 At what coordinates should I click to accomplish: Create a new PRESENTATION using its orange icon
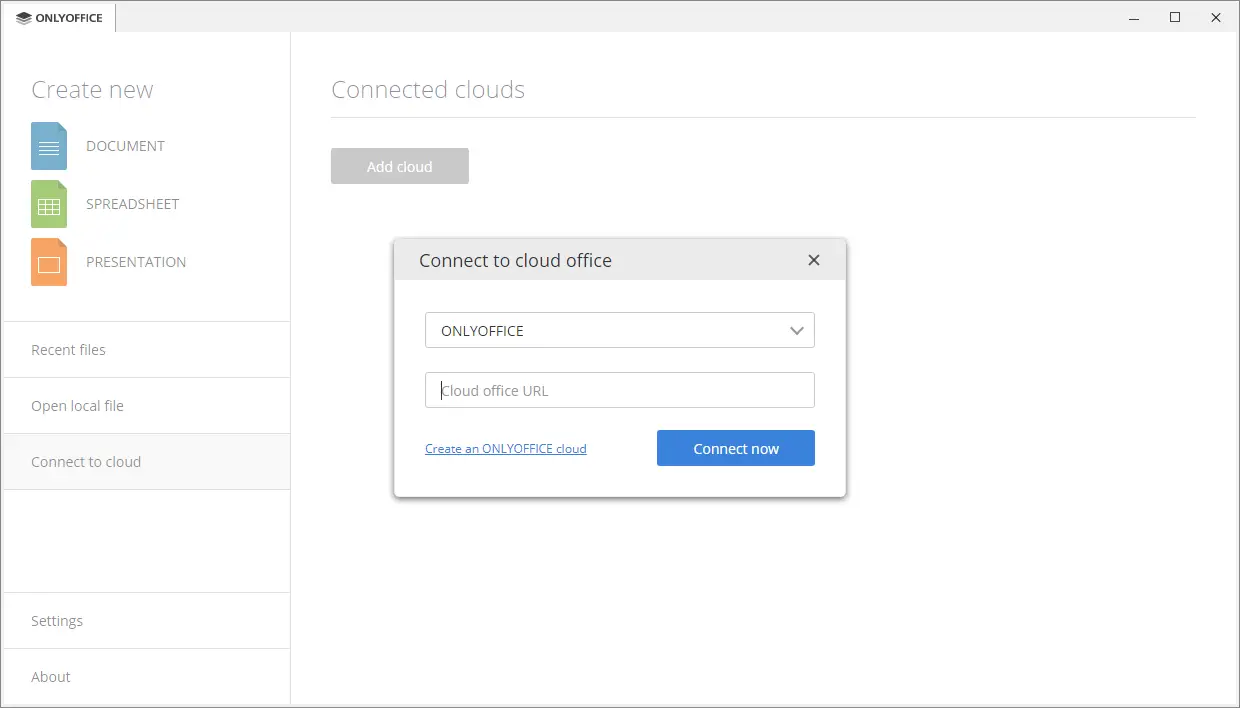coord(48,262)
